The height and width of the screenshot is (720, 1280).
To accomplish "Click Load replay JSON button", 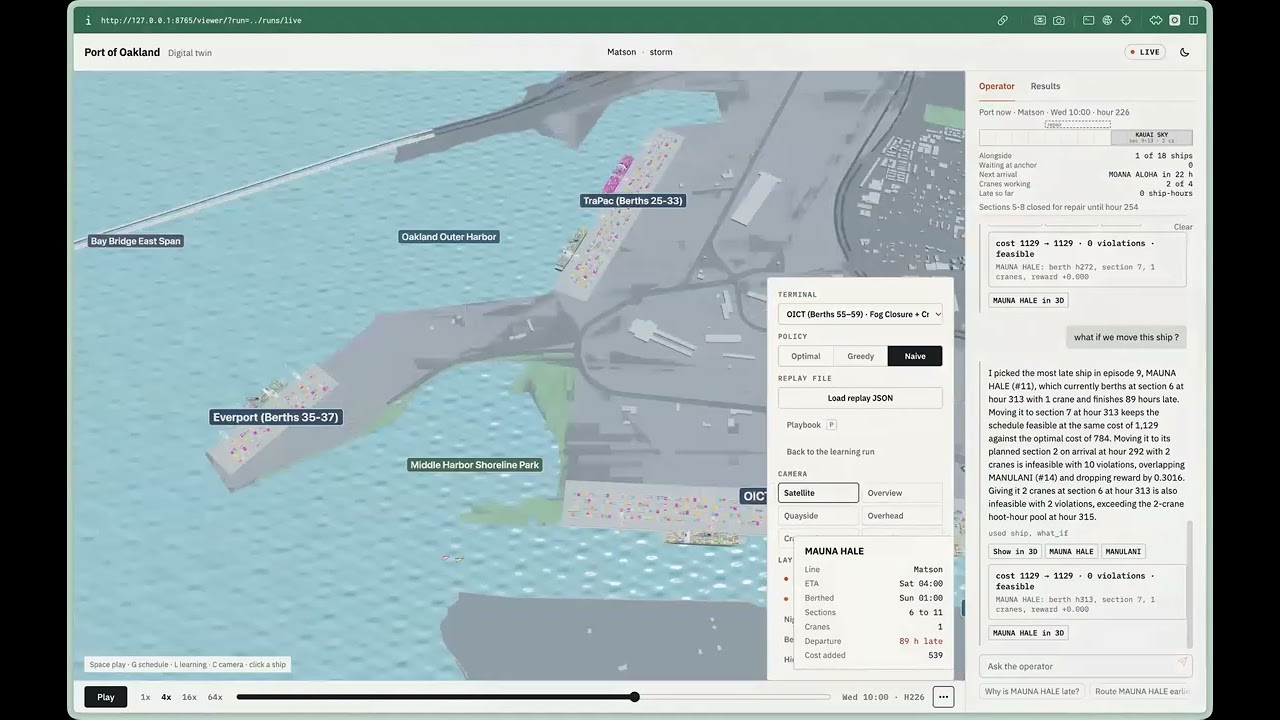I will click(x=860, y=398).
